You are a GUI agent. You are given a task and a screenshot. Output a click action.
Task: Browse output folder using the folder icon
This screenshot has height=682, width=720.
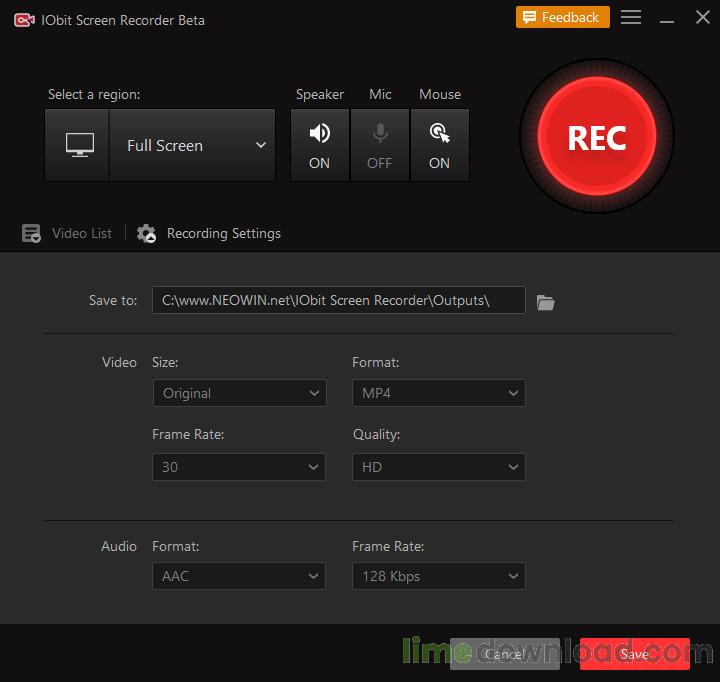(545, 301)
